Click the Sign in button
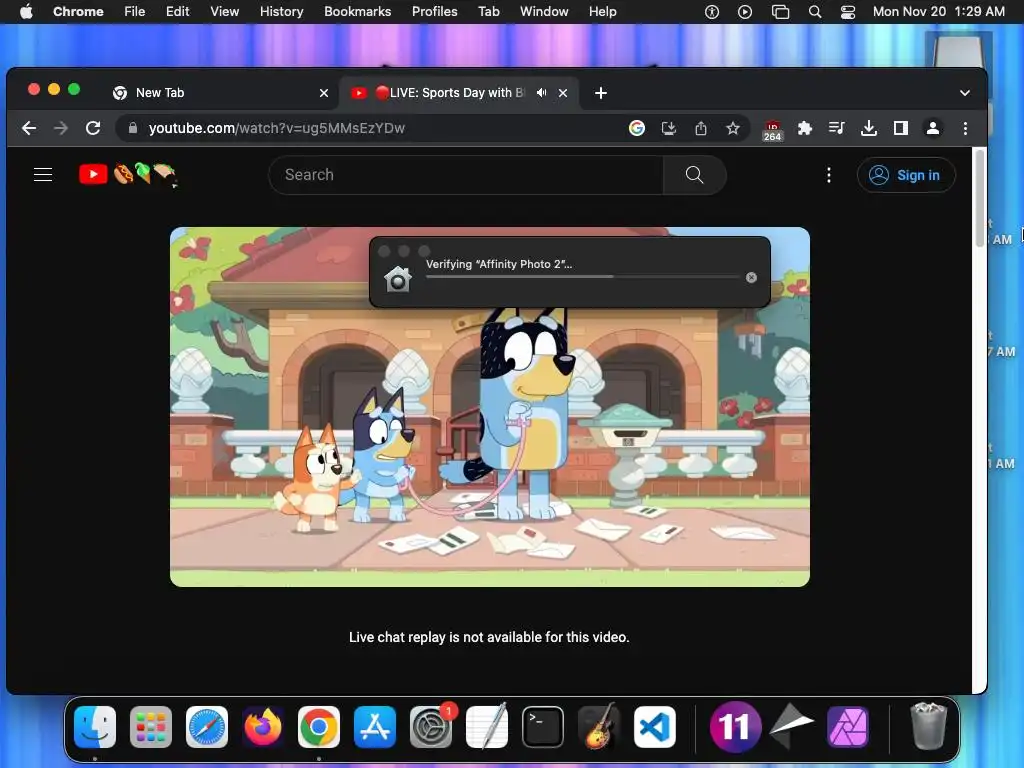Screen dimensions: 1024x768 [906, 175]
